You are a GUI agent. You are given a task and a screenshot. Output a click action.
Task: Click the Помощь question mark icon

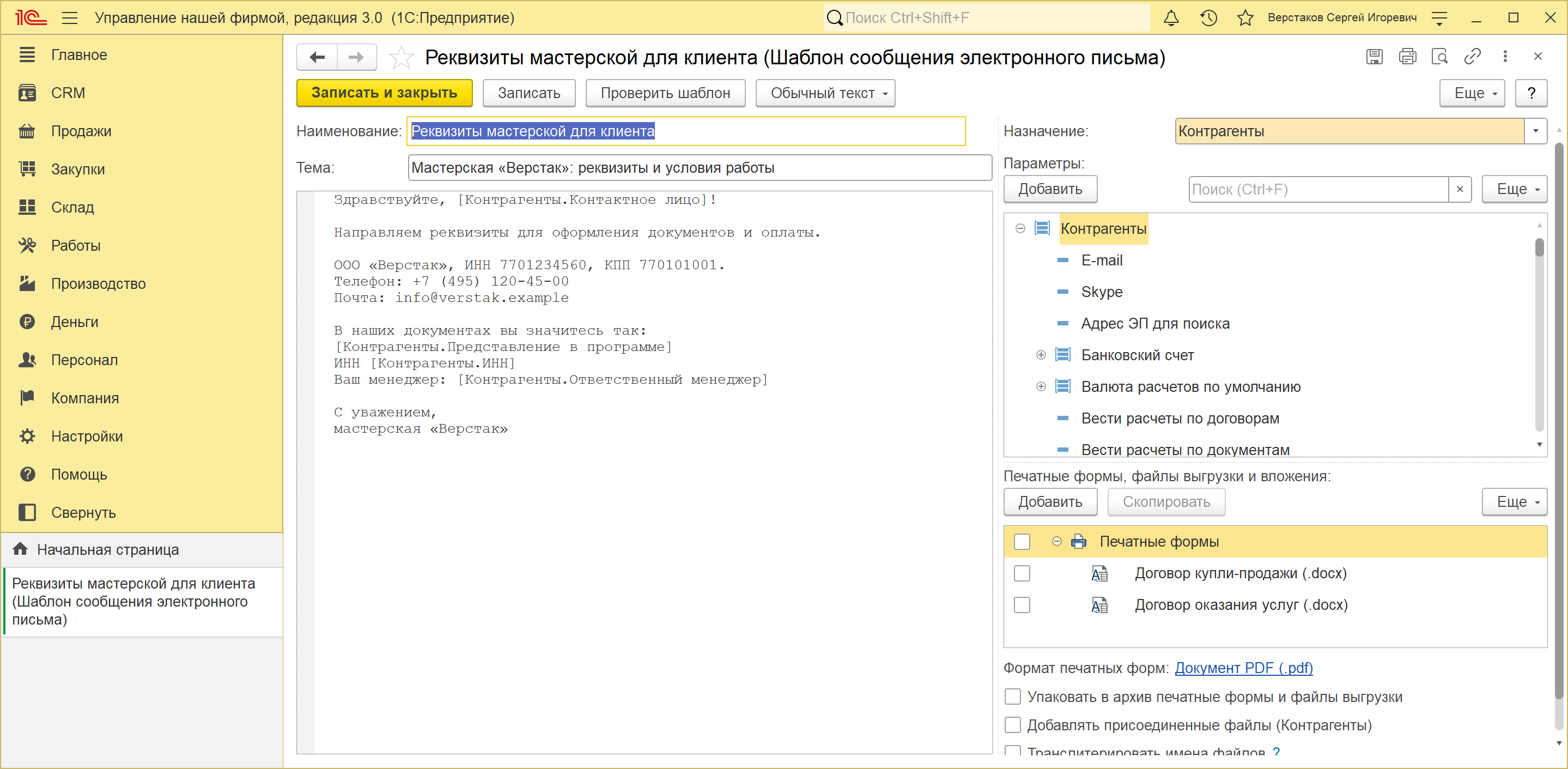(x=27, y=475)
